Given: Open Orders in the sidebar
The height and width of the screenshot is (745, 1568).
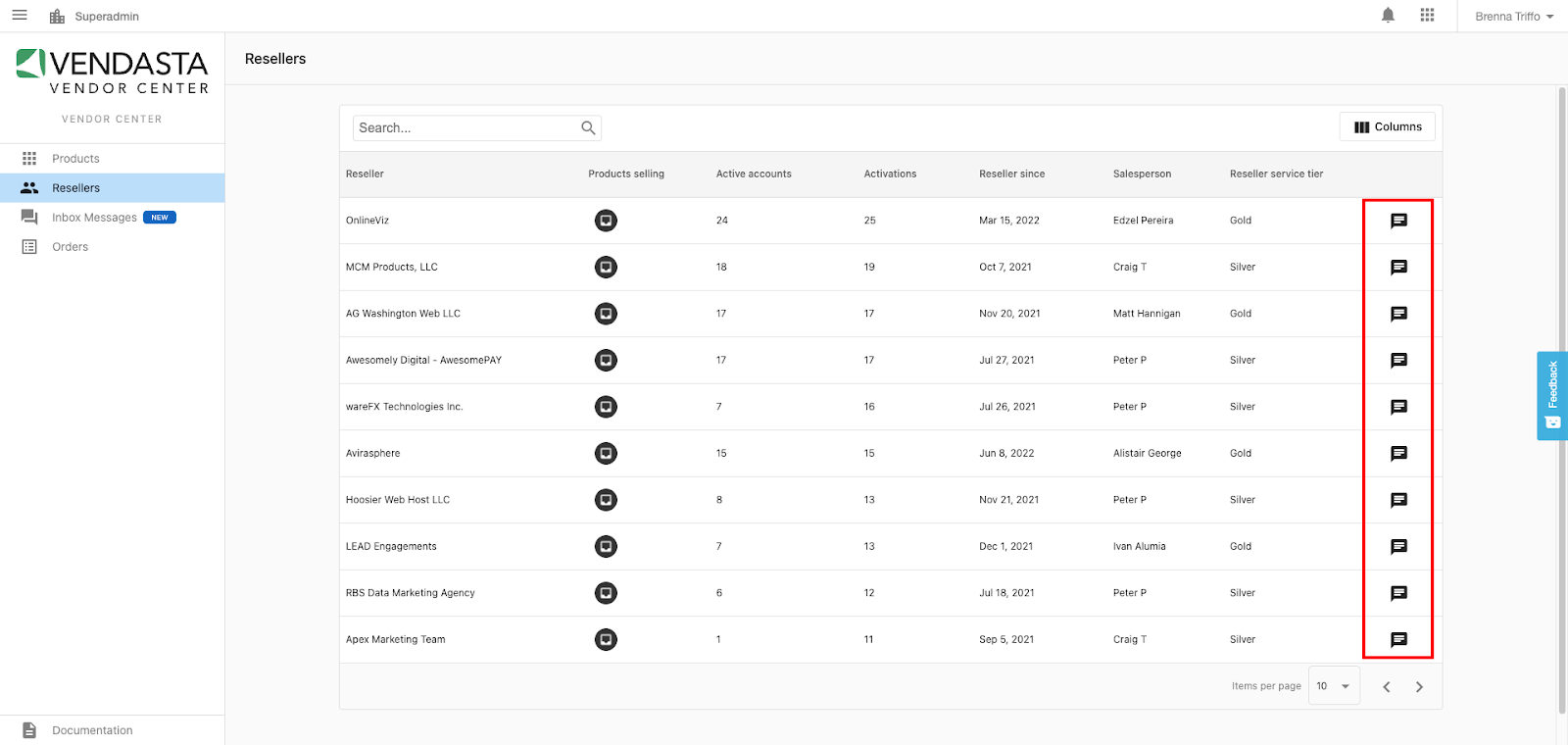Looking at the screenshot, I should pyautogui.click(x=112, y=247).
